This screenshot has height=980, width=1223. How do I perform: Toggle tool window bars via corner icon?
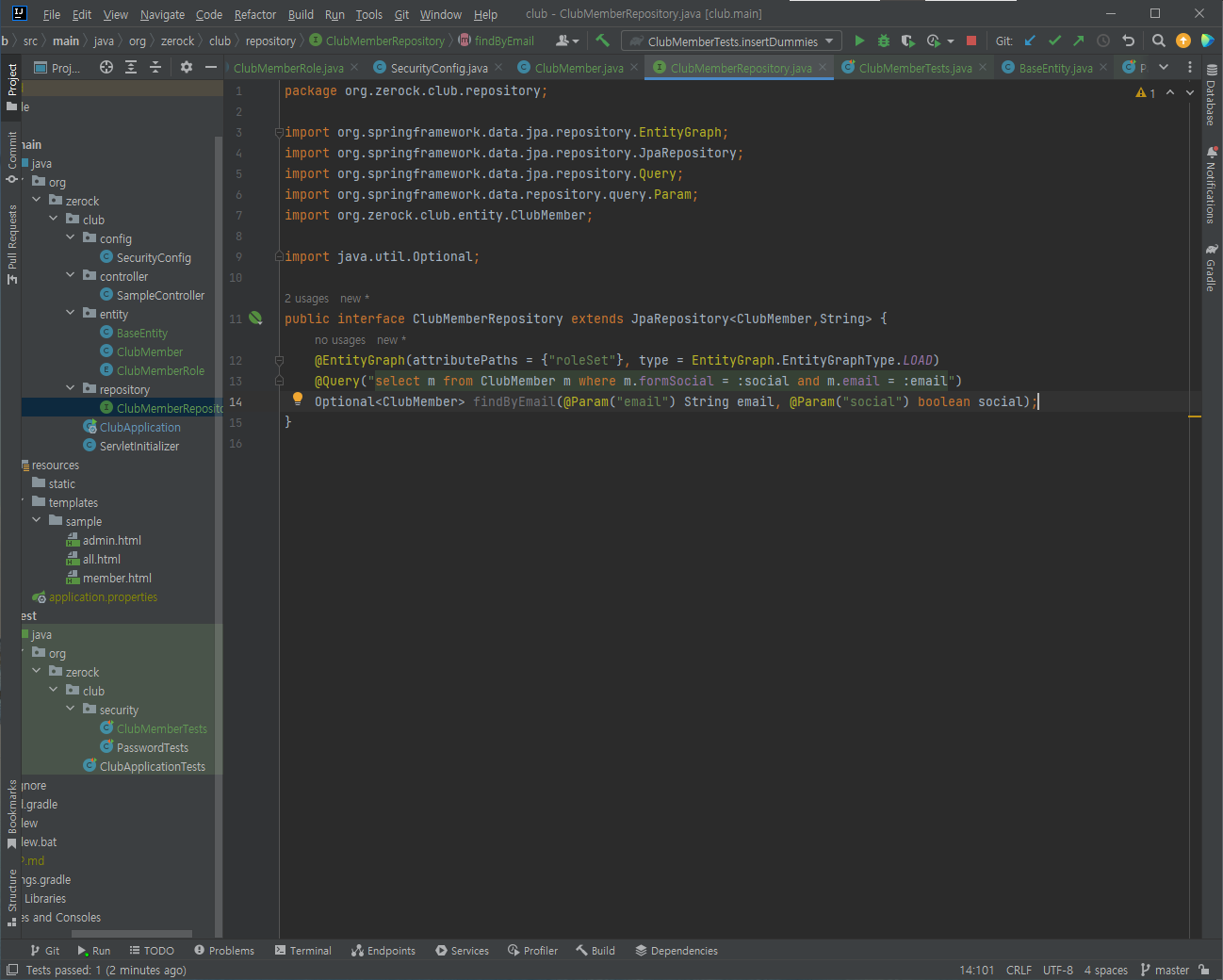coord(12,970)
